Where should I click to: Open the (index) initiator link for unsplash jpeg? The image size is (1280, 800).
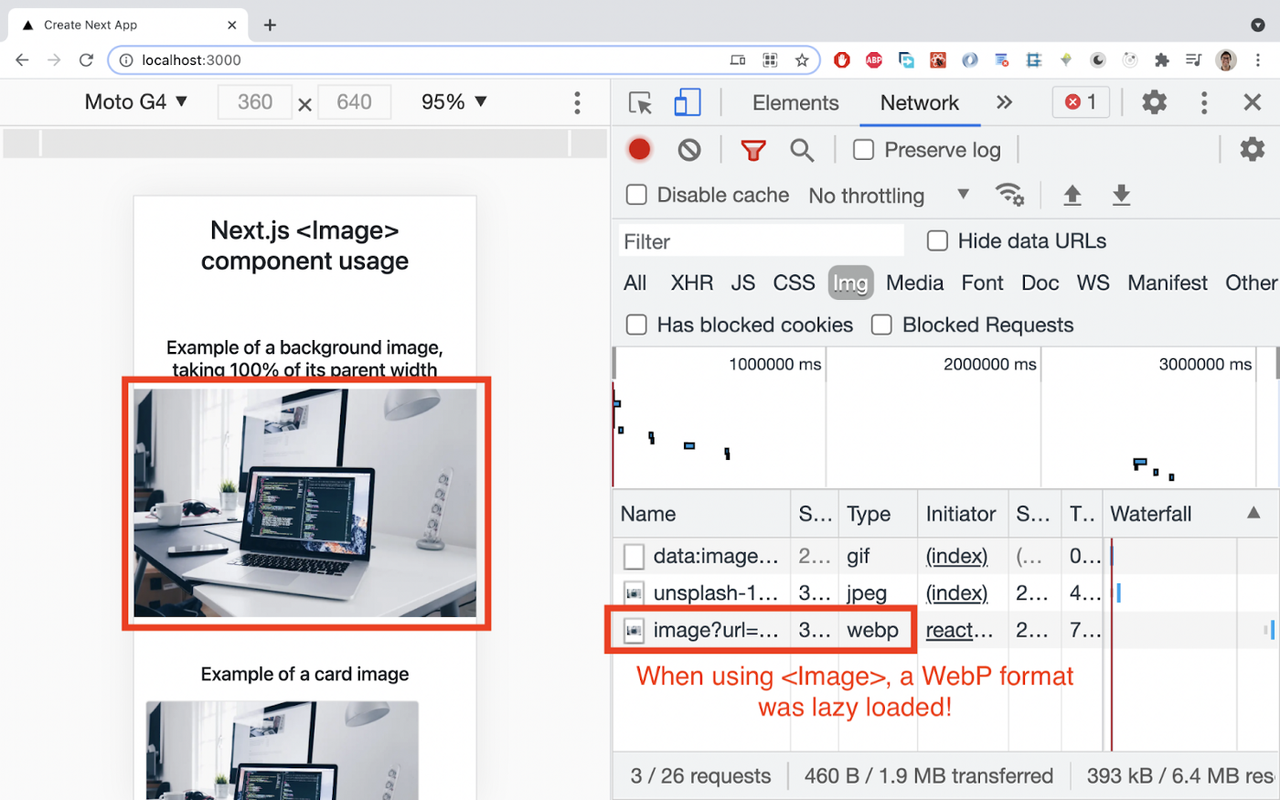[956, 593]
